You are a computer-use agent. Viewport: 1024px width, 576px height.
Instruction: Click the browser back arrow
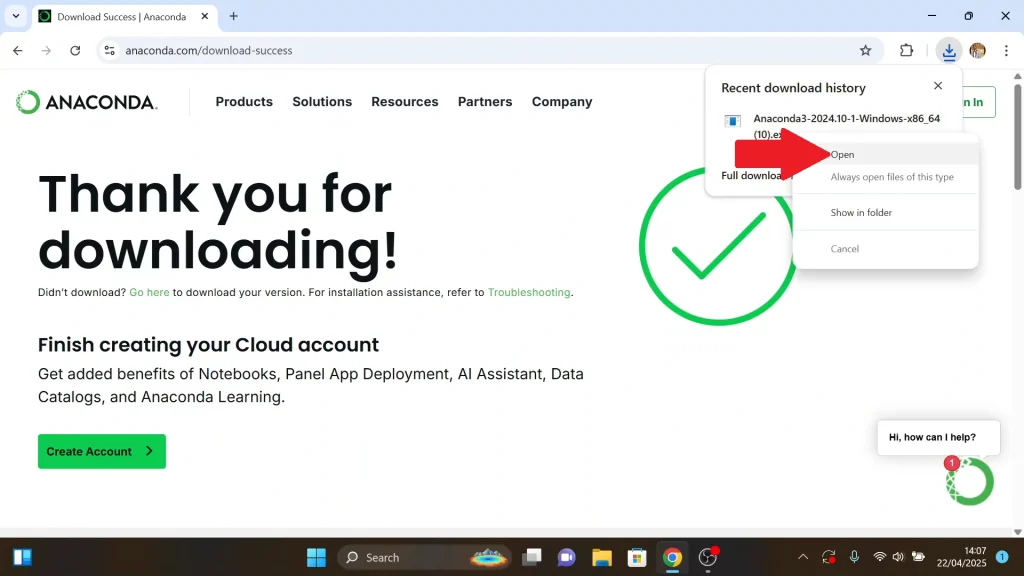18,50
